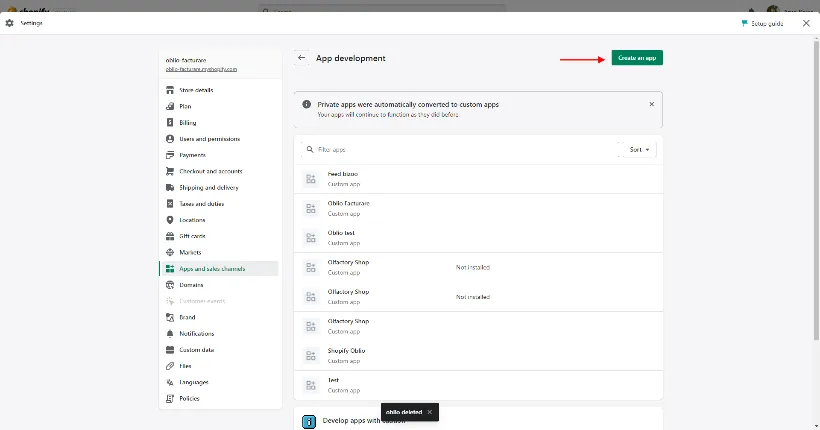820x430 pixels.
Task: Select the Taxes and duties icon
Action: pos(170,203)
